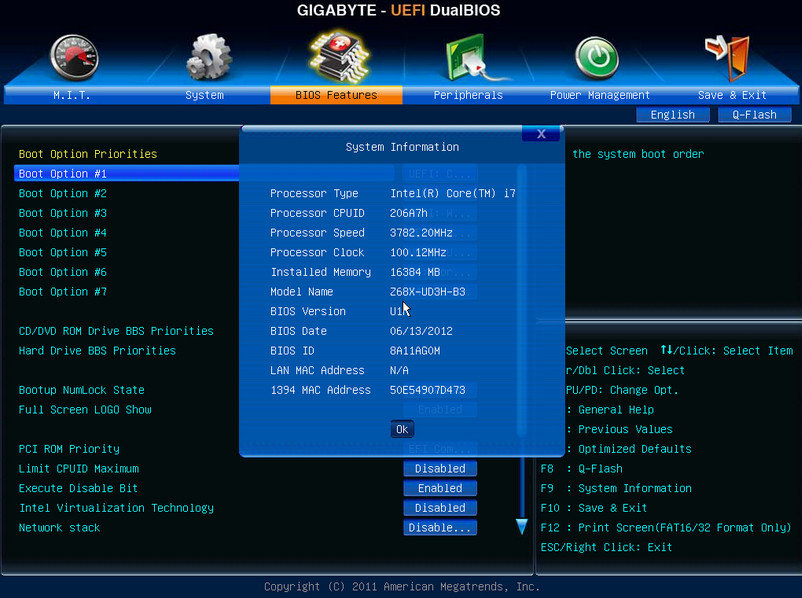This screenshot has height=598, width=802.
Task: Select Limit CPUID Maximum label
Action: click(79, 469)
